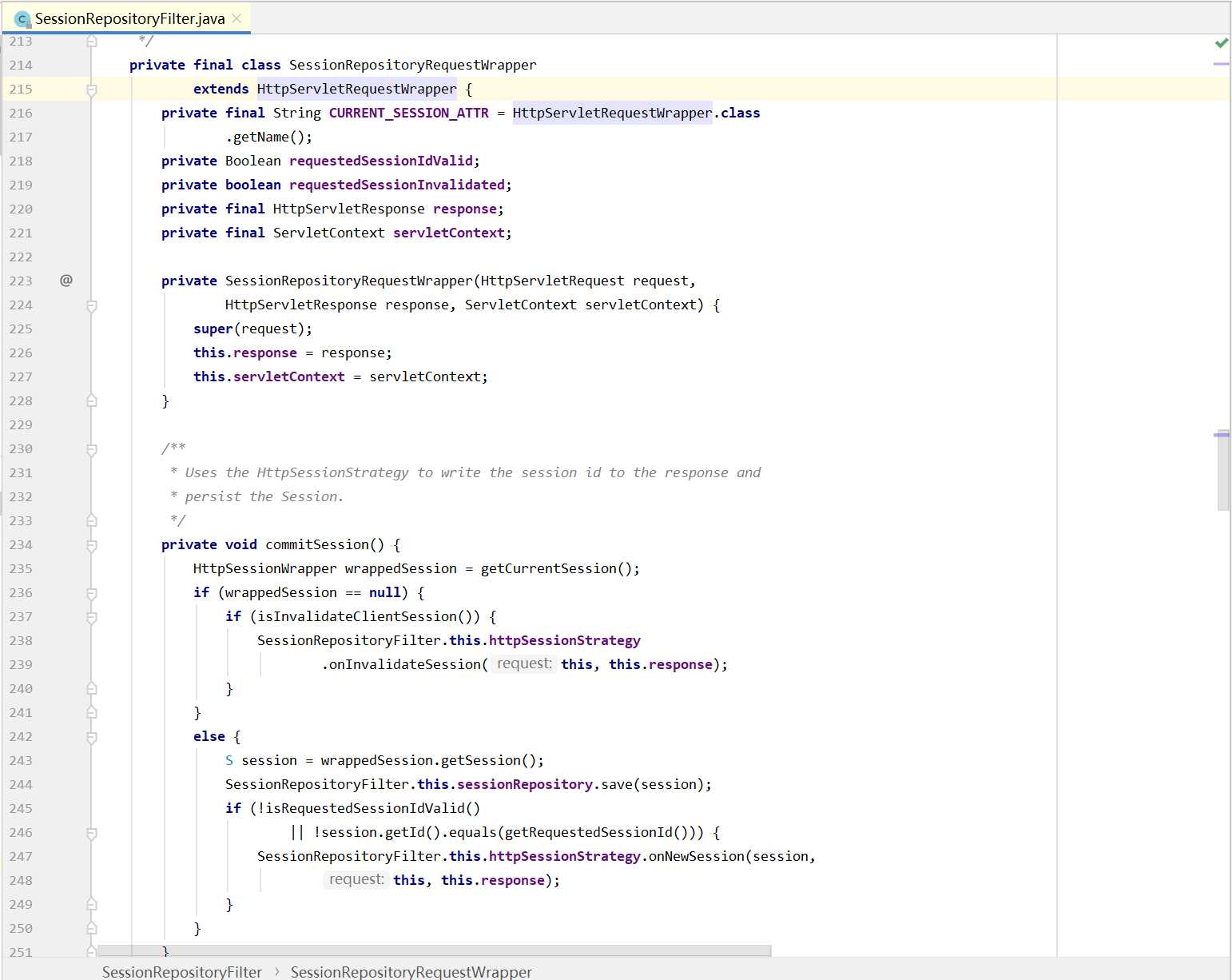Click the horizontal scrollbar thumb

click(434, 951)
